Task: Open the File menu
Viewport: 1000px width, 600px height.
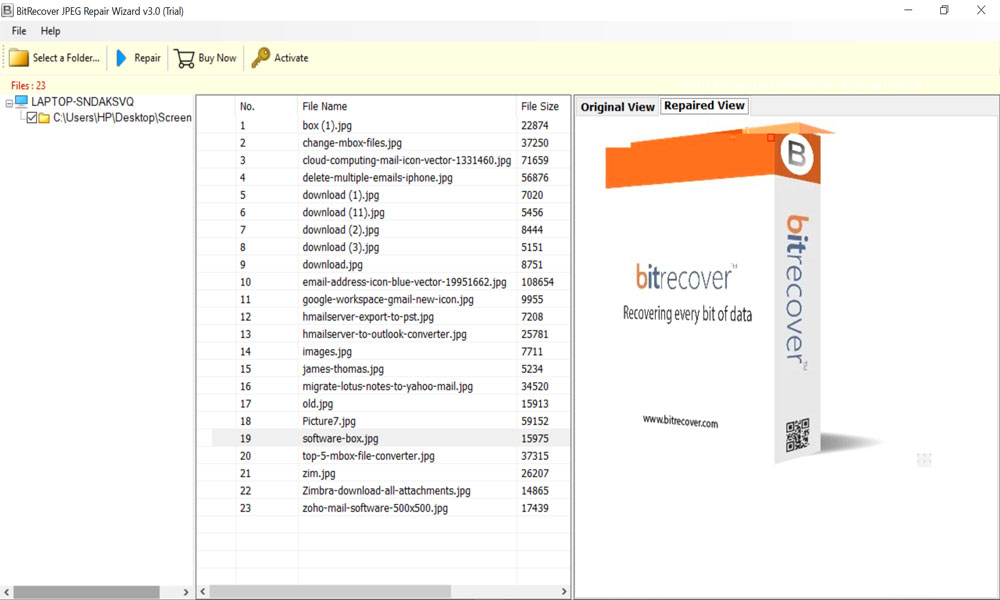Action: (x=19, y=31)
